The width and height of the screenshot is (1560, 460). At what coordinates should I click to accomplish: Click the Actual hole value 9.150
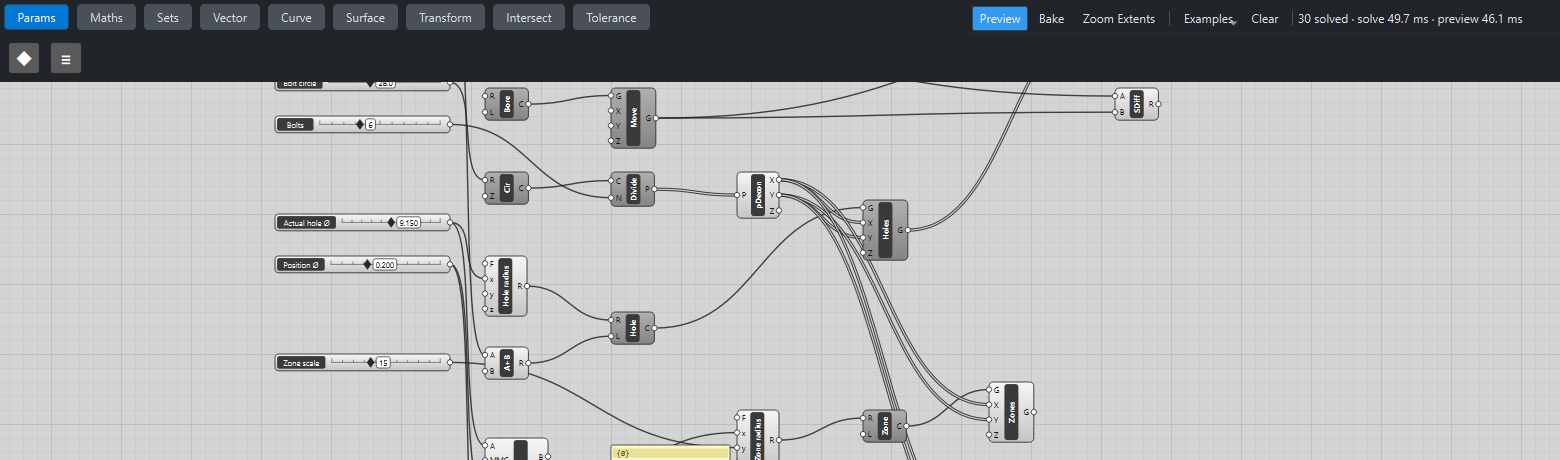click(408, 223)
